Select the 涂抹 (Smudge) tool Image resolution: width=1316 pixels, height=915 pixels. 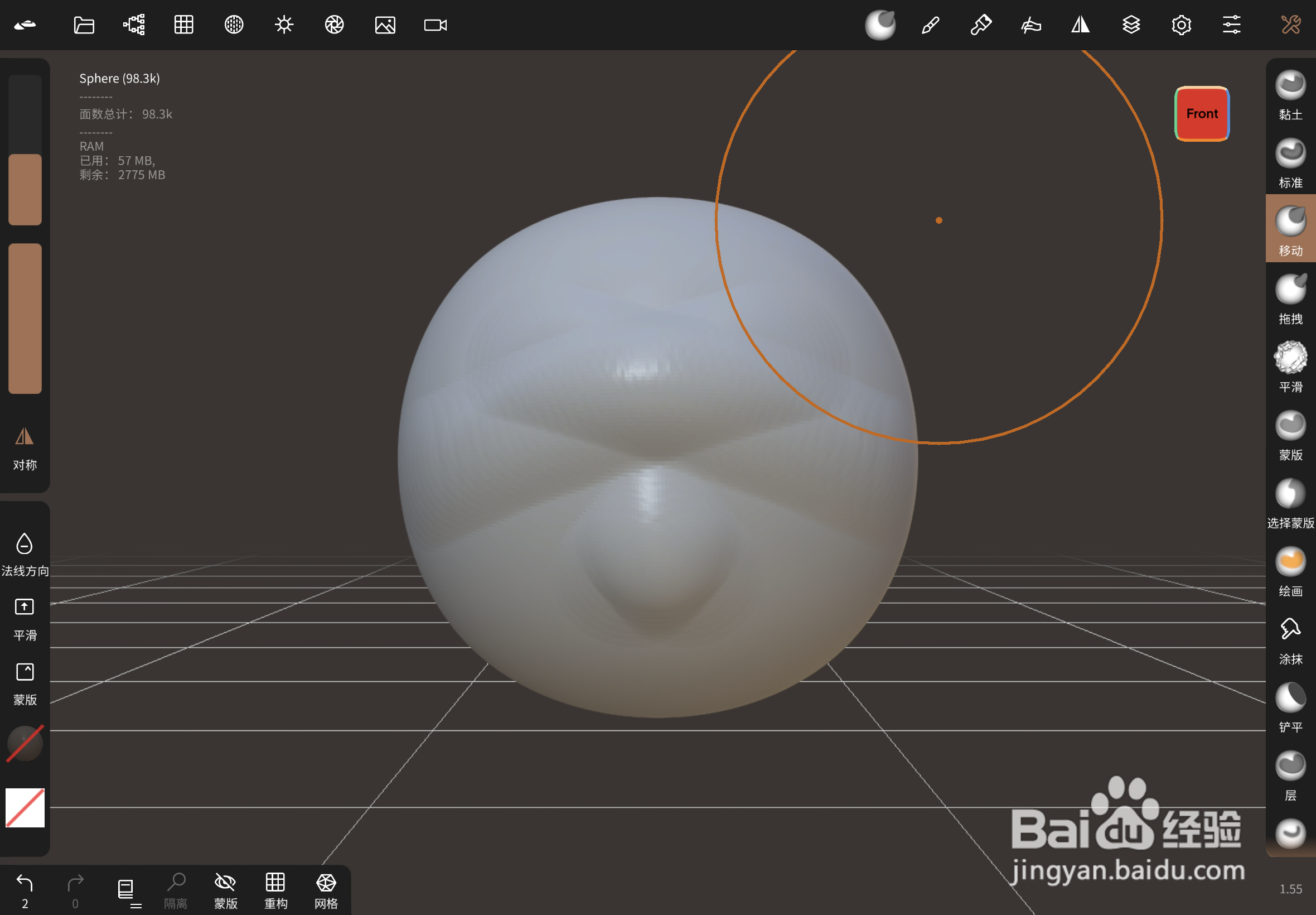(1290, 630)
